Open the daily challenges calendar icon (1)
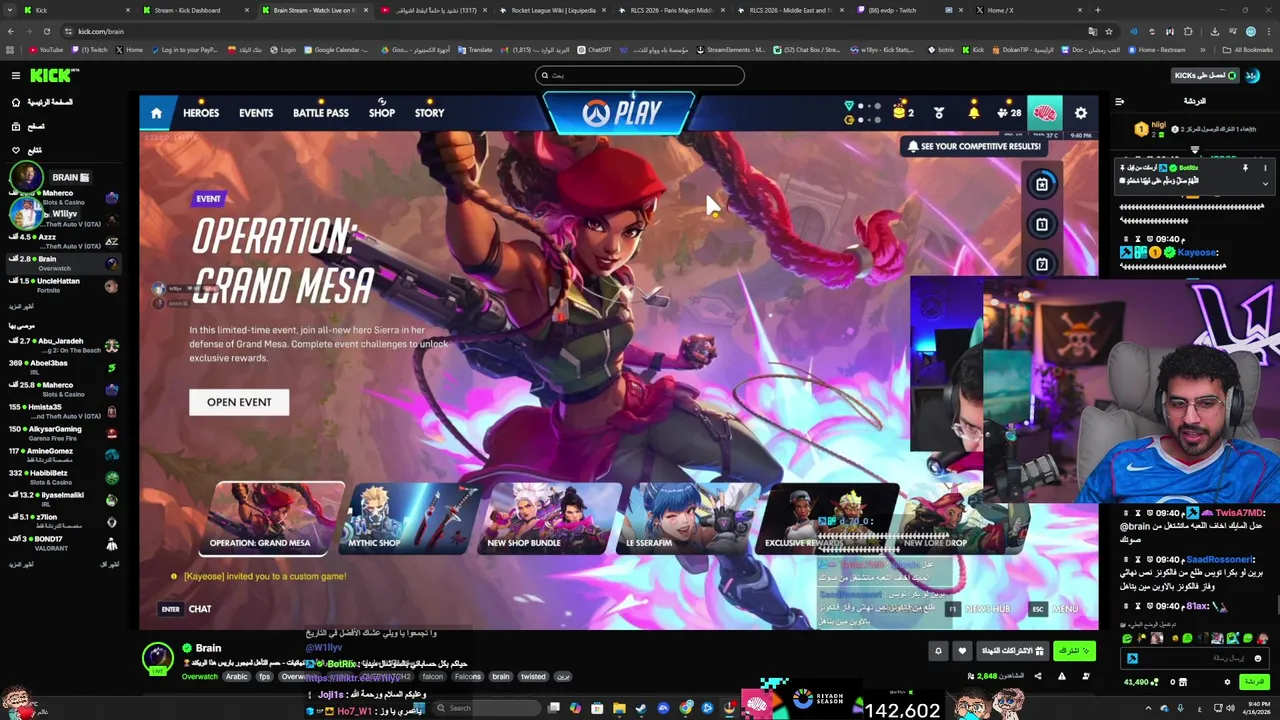 1042,224
